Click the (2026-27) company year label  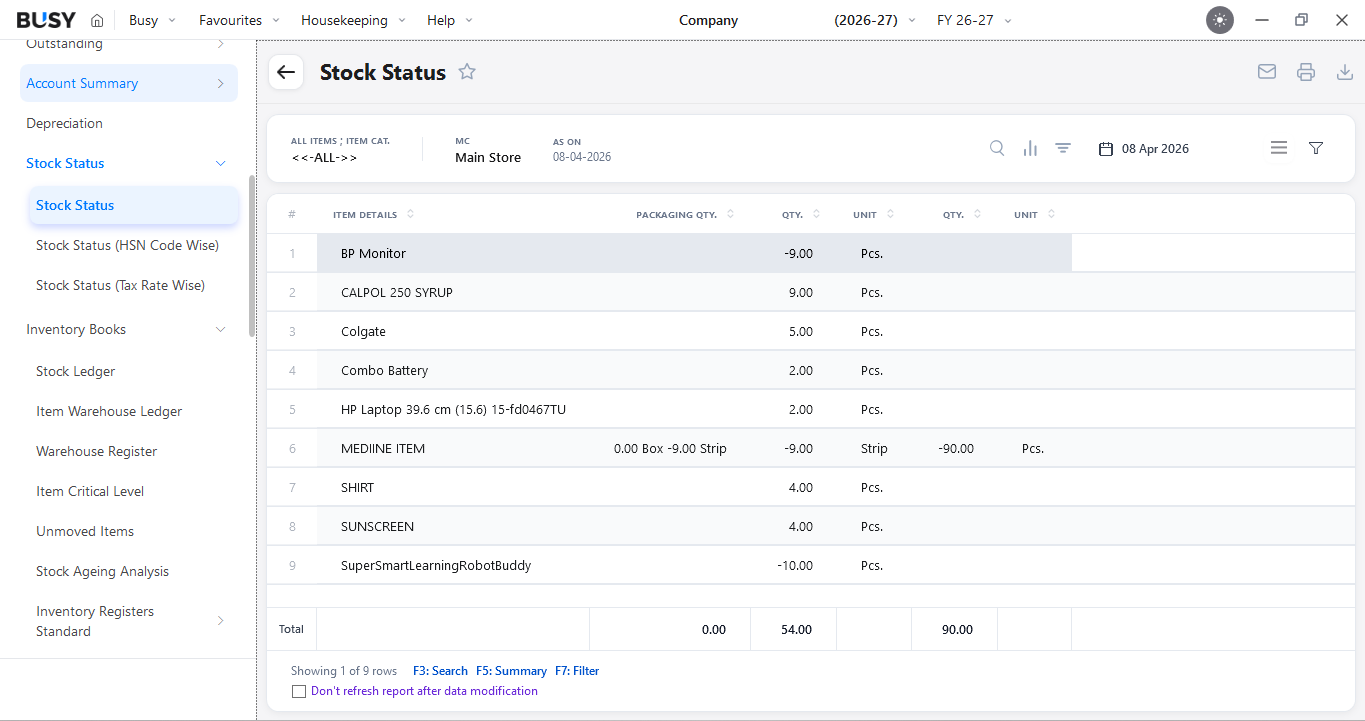(866, 20)
